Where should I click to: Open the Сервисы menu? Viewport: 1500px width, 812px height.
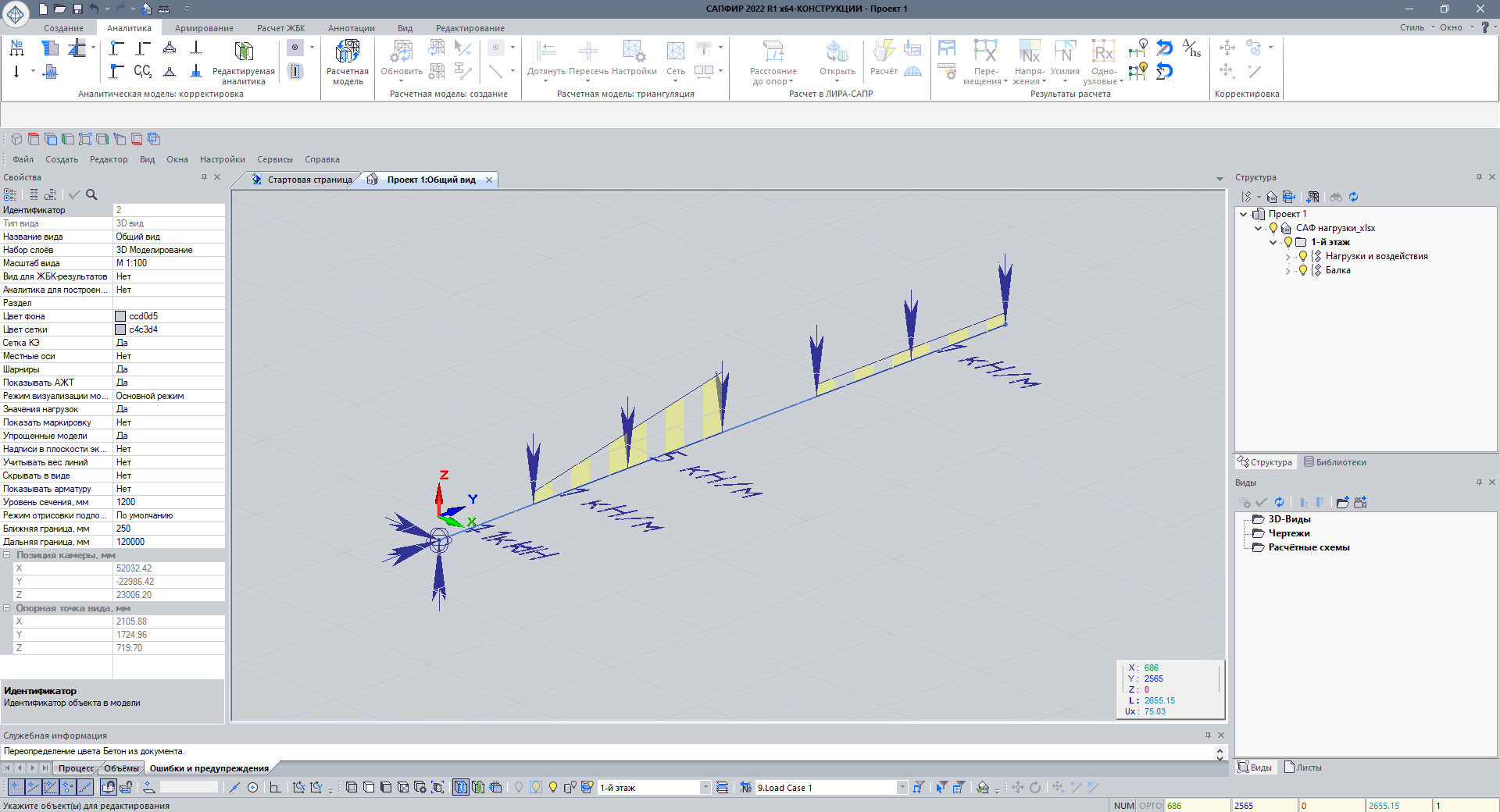coord(275,159)
